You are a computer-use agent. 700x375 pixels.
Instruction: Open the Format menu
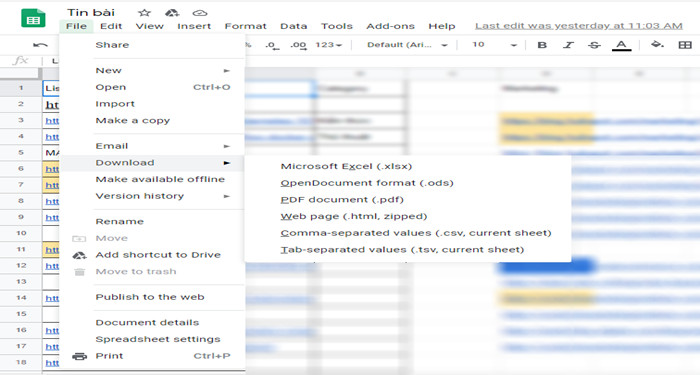coord(246,26)
